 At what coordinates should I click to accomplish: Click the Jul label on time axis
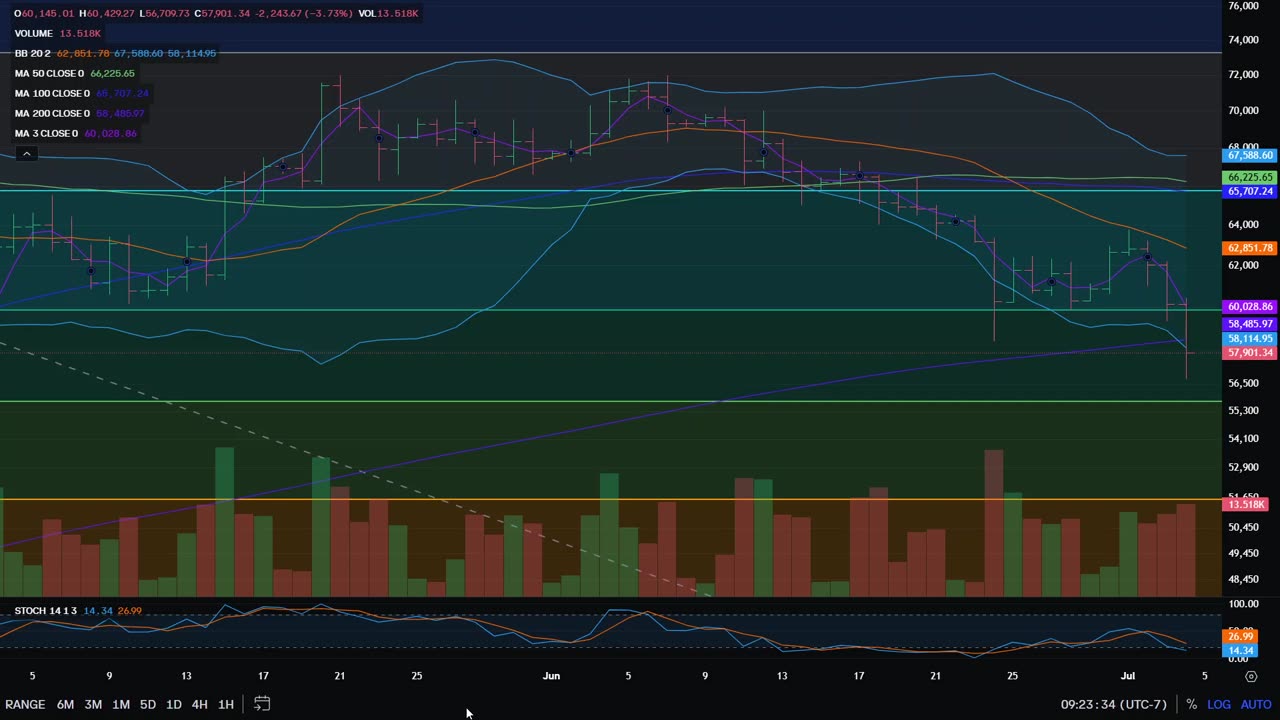pyautogui.click(x=1128, y=676)
